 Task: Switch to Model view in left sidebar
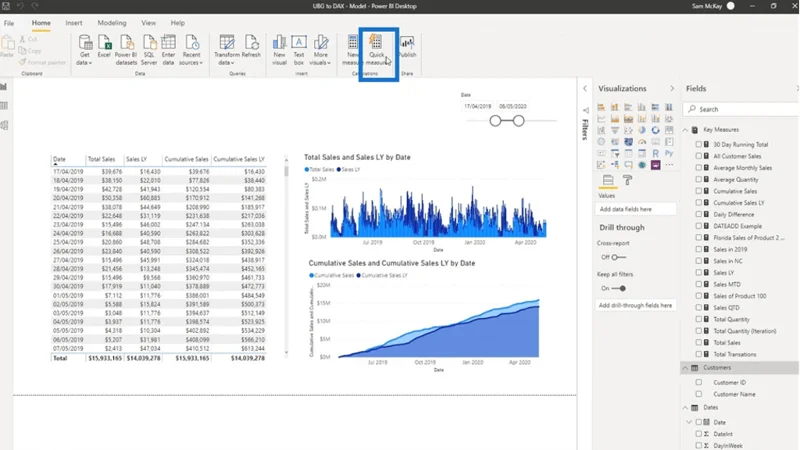(x=5, y=126)
